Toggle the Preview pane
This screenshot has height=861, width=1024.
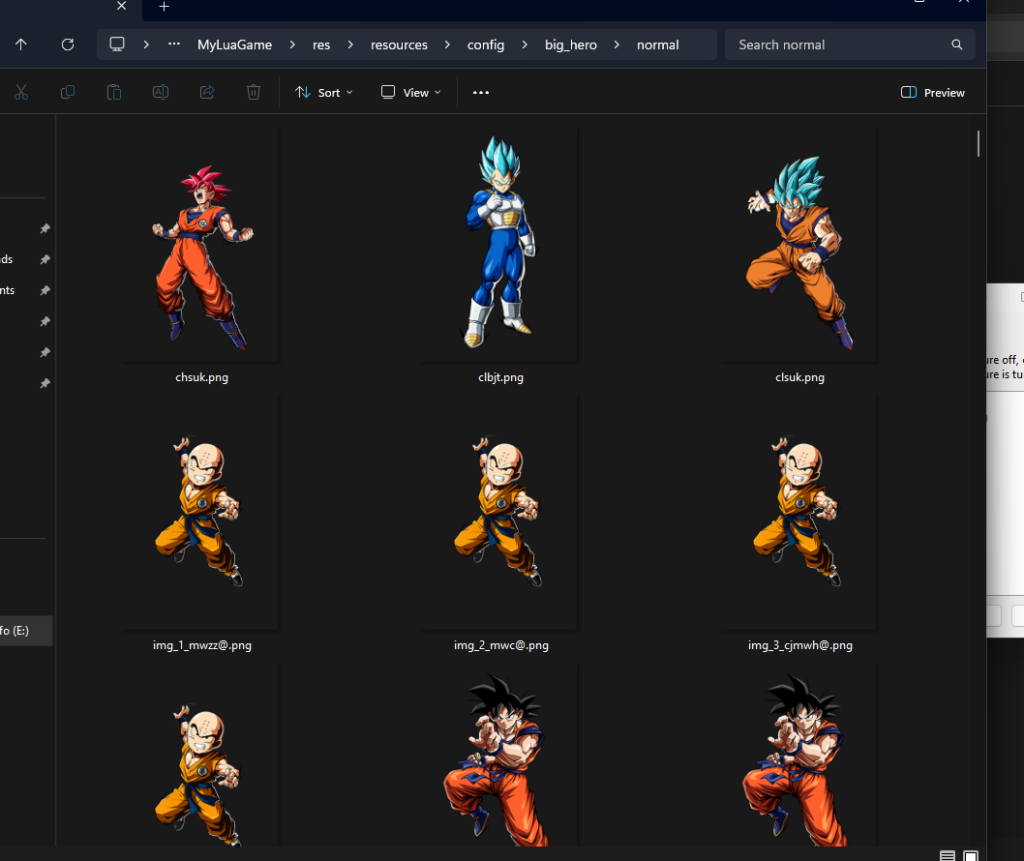[932, 92]
